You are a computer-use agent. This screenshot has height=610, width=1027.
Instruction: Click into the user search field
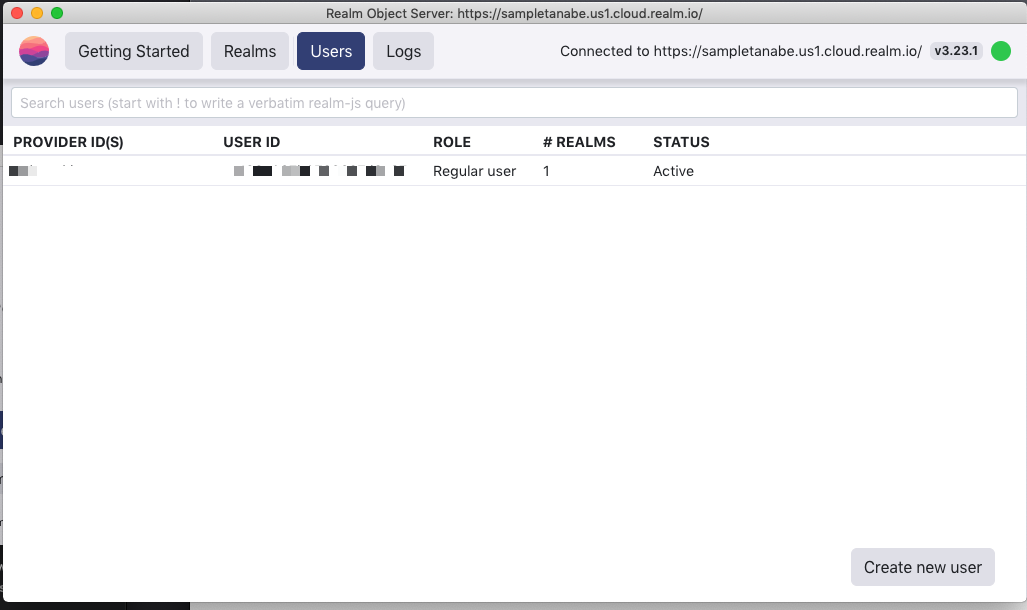[x=513, y=101]
